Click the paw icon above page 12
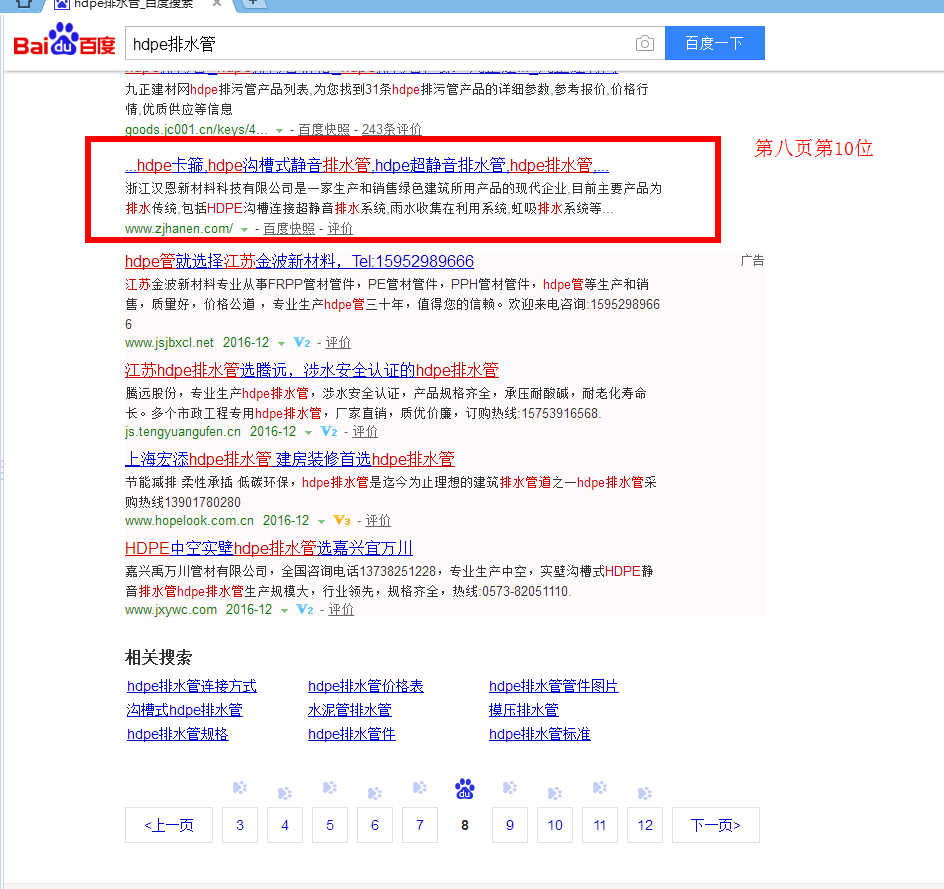944x889 pixels. (645, 793)
